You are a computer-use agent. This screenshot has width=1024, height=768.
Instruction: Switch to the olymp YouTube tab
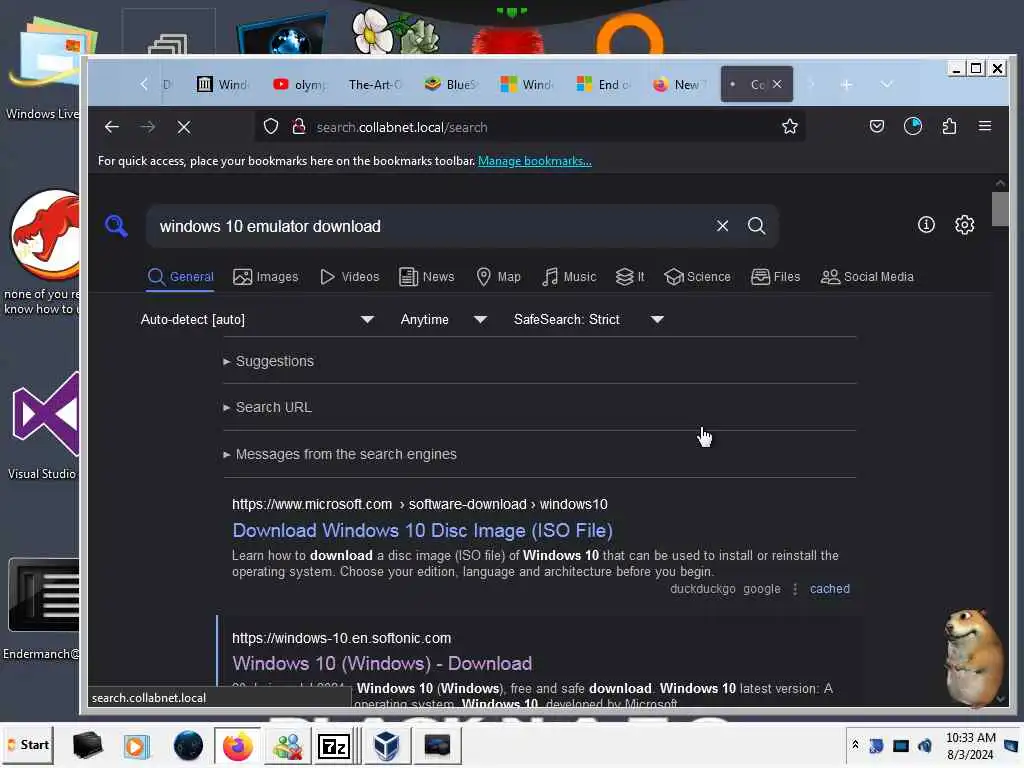point(300,84)
